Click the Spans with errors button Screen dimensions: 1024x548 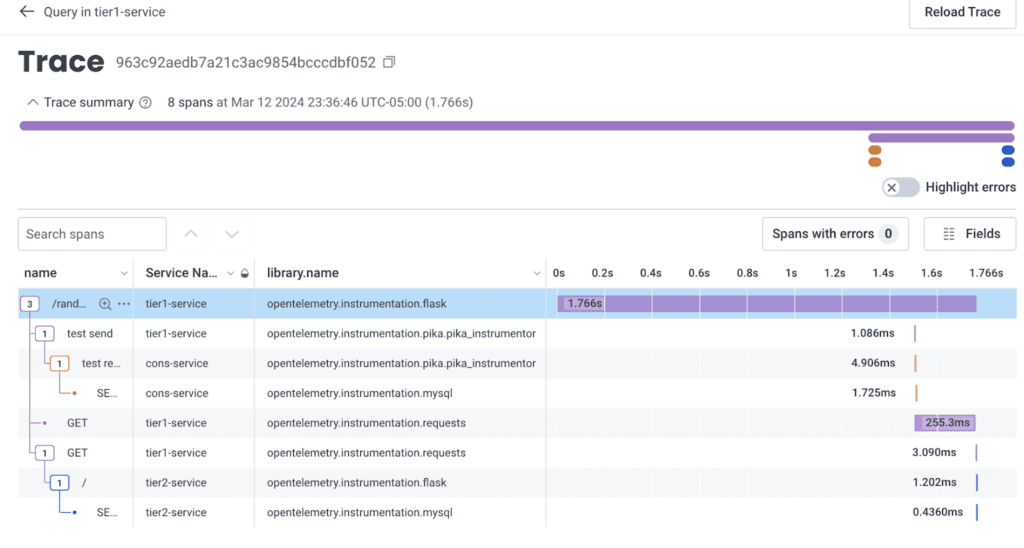(835, 234)
